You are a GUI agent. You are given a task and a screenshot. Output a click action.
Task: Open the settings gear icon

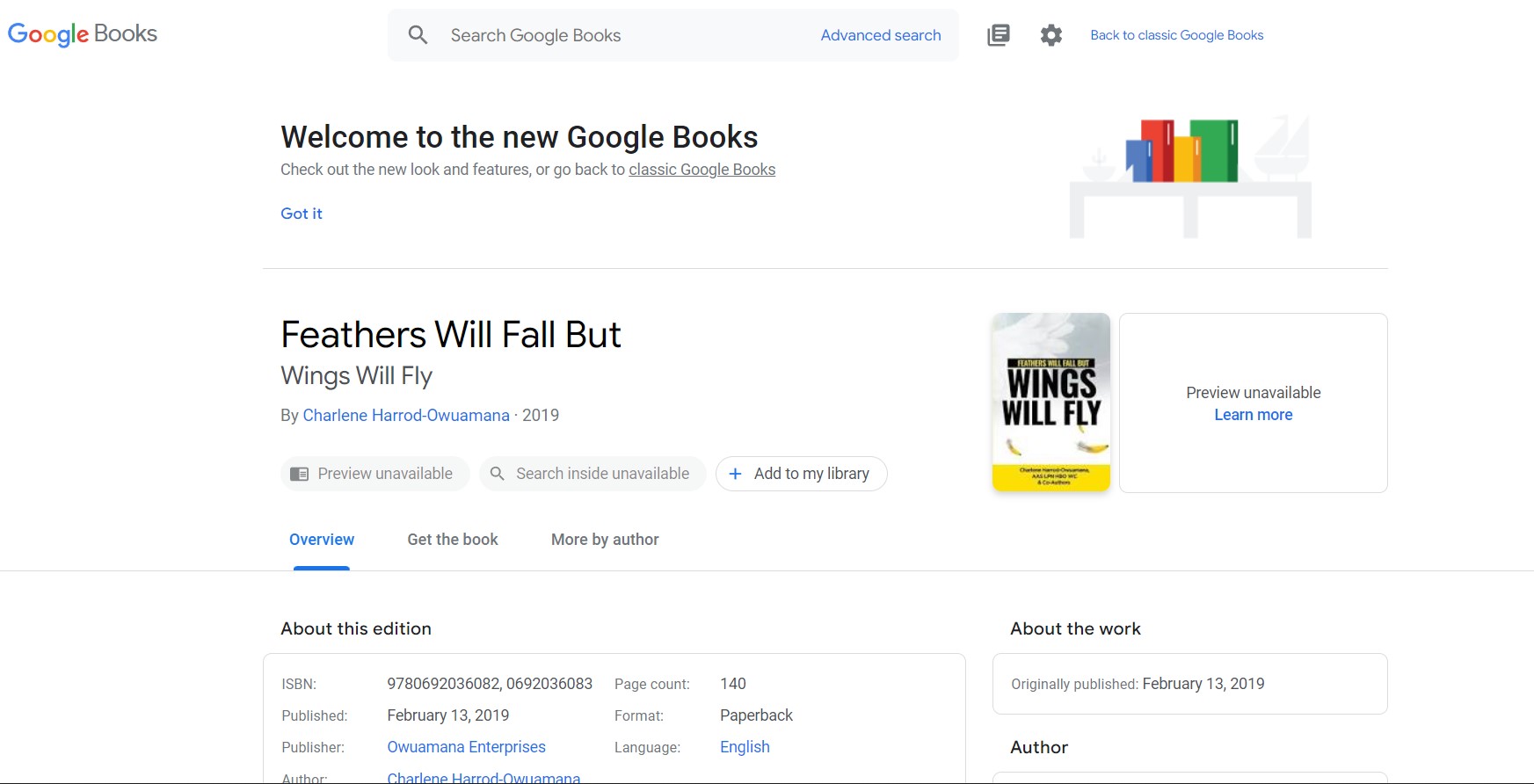coord(1051,35)
